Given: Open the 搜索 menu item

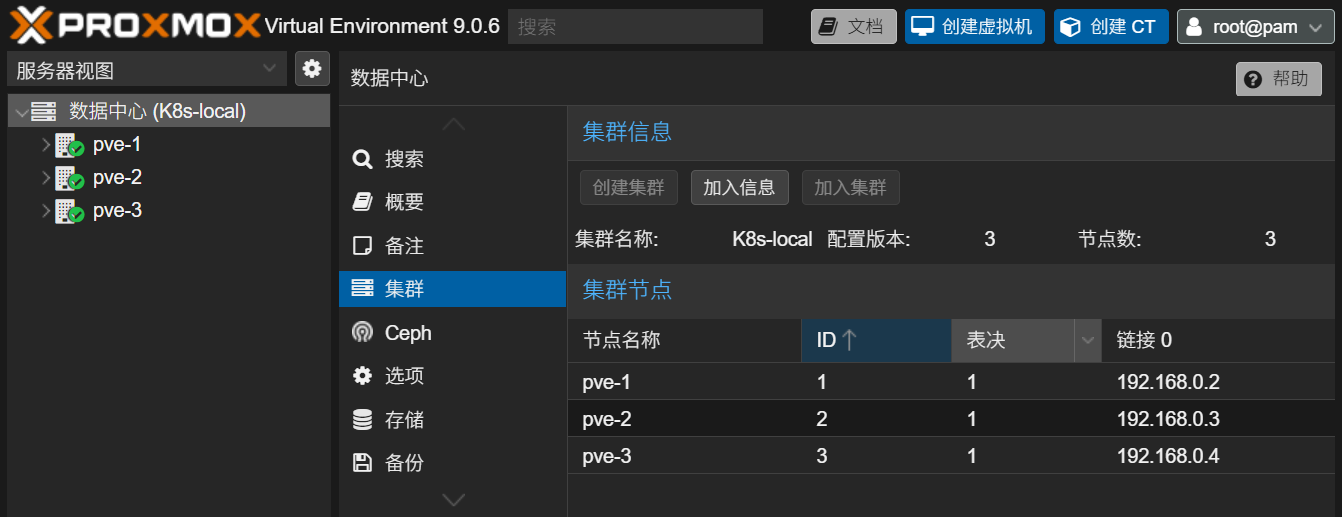Looking at the screenshot, I should click(452, 159).
